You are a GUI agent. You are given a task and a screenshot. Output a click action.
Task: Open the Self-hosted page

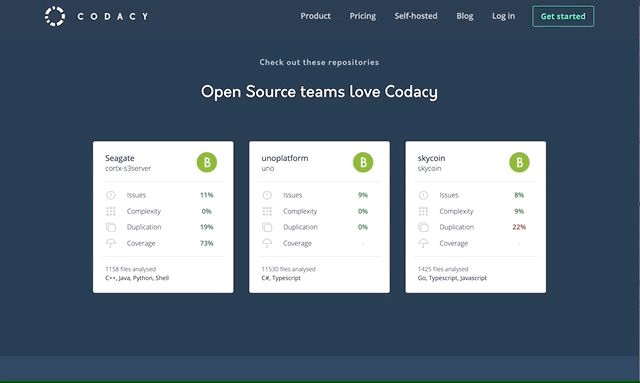pos(416,16)
